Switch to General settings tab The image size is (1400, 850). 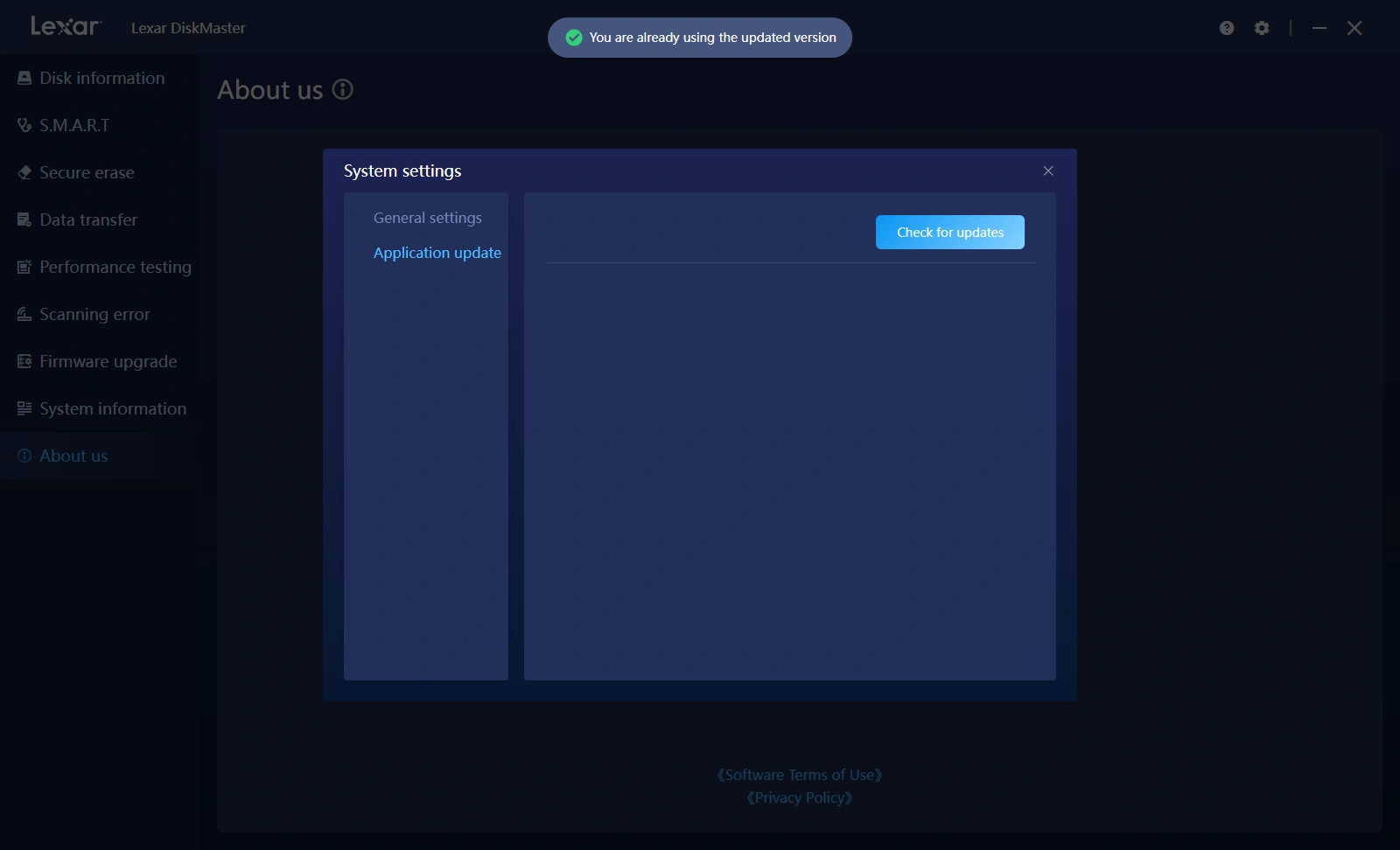pos(428,218)
